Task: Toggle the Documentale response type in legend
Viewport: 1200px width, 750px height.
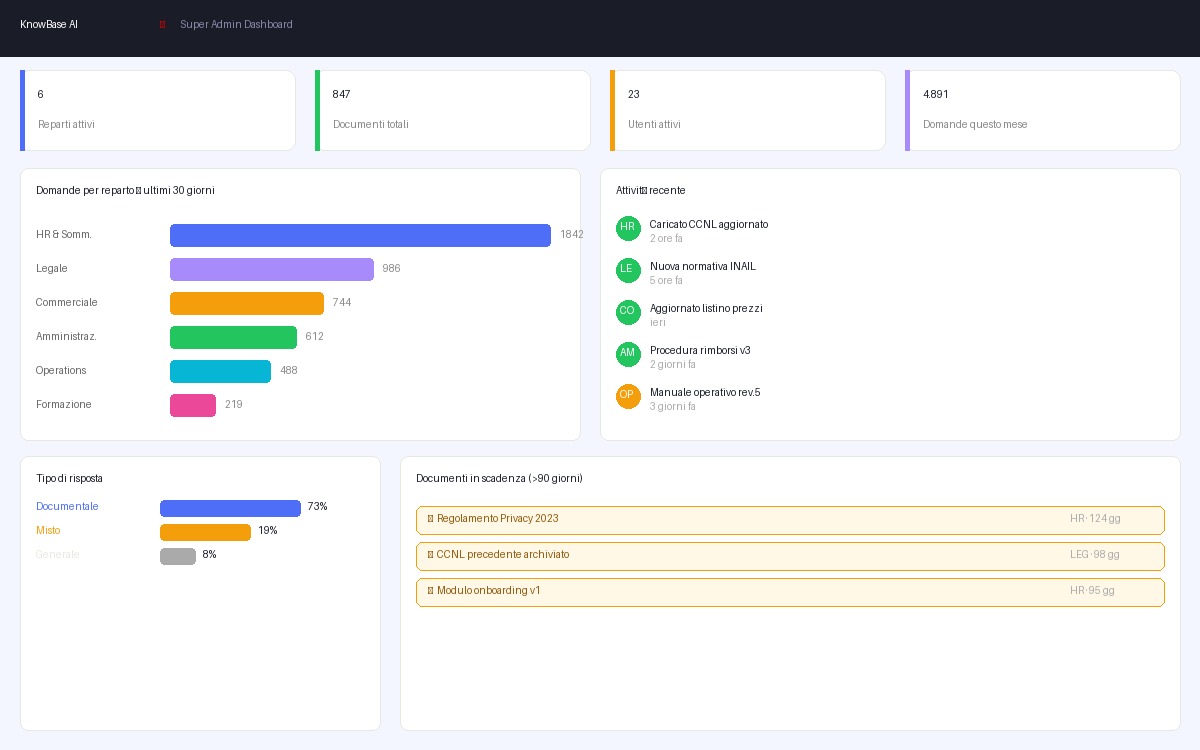Action: (67, 507)
